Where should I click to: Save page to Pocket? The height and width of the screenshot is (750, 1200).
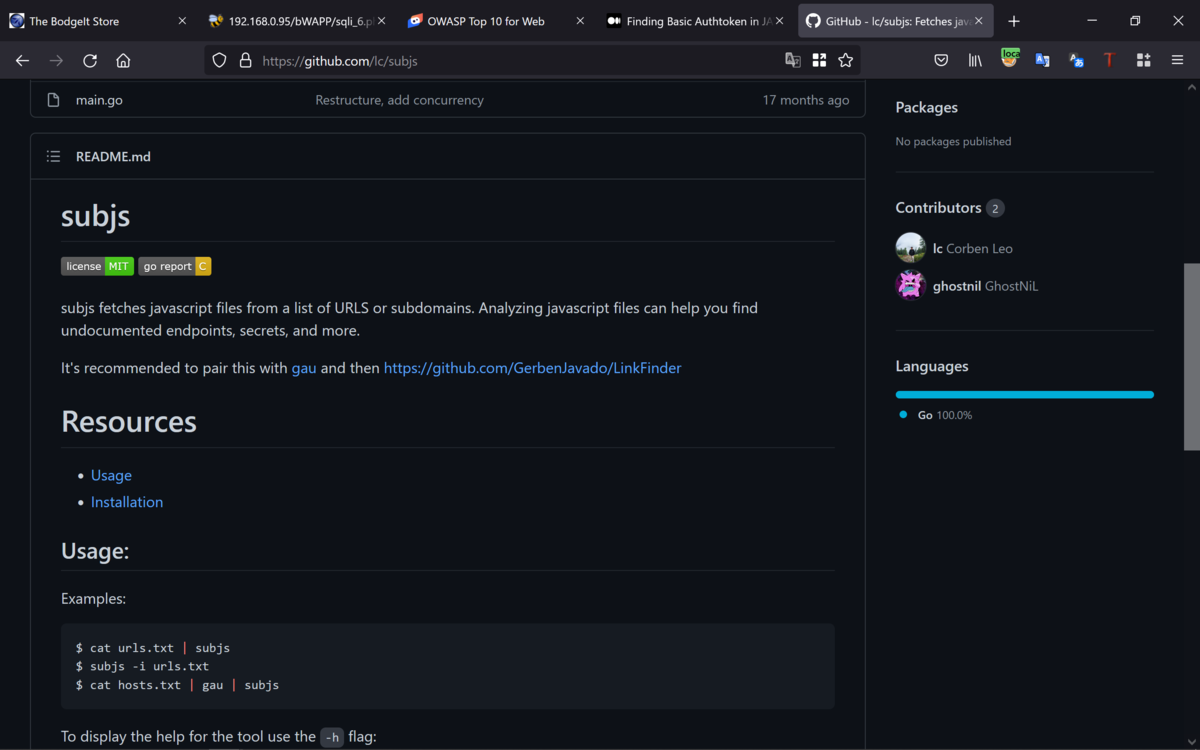[x=941, y=60]
